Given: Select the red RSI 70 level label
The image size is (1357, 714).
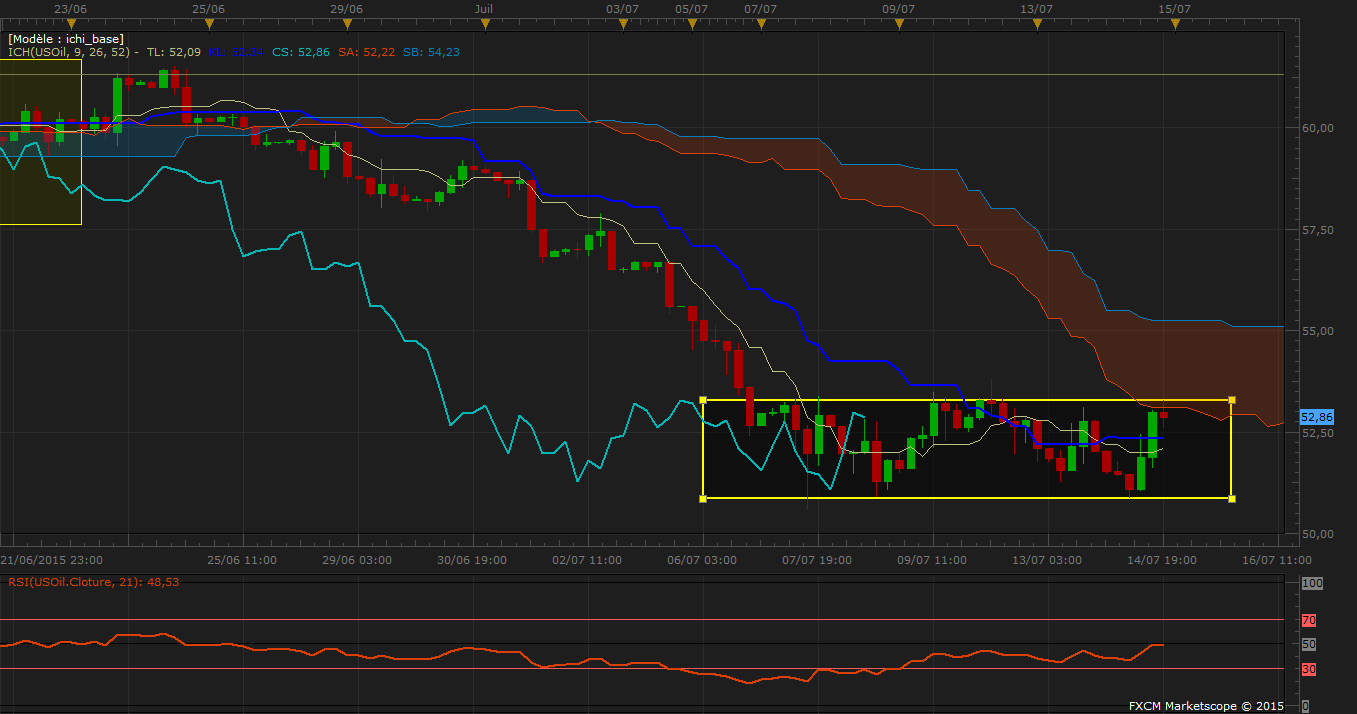Looking at the screenshot, I should click(x=1308, y=620).
